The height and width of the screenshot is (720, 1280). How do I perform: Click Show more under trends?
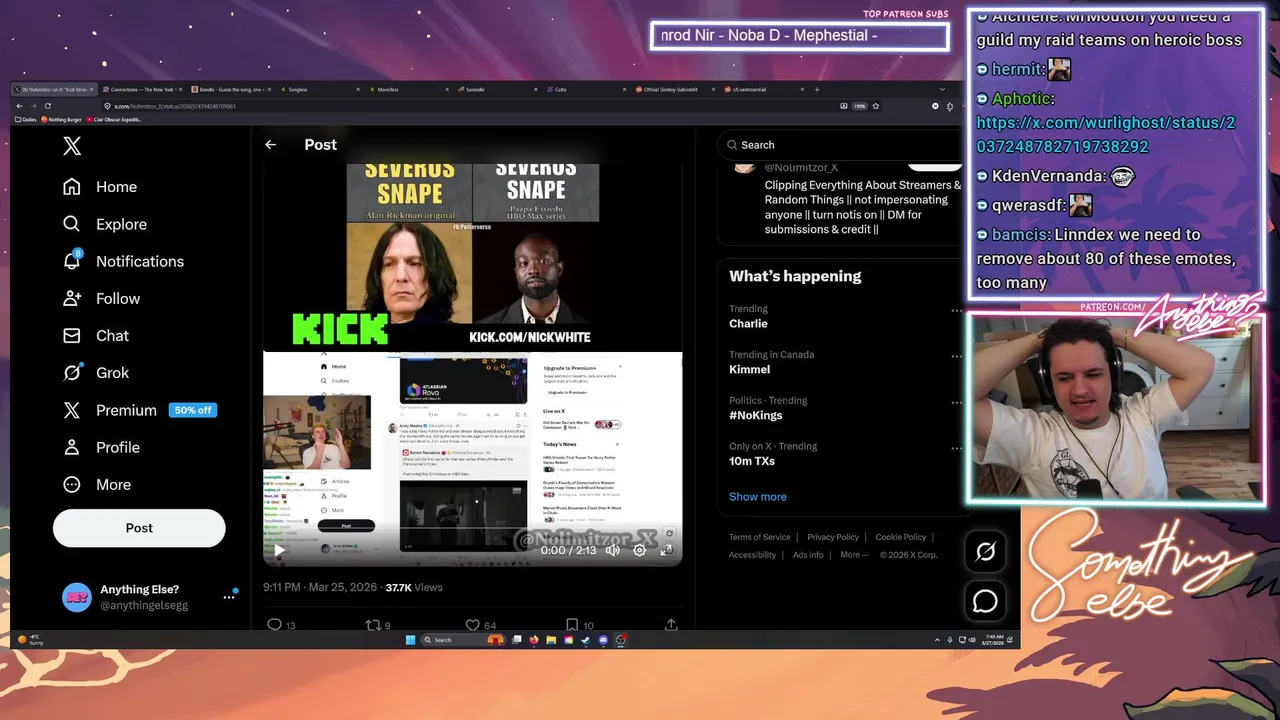[x=757, y=496]
